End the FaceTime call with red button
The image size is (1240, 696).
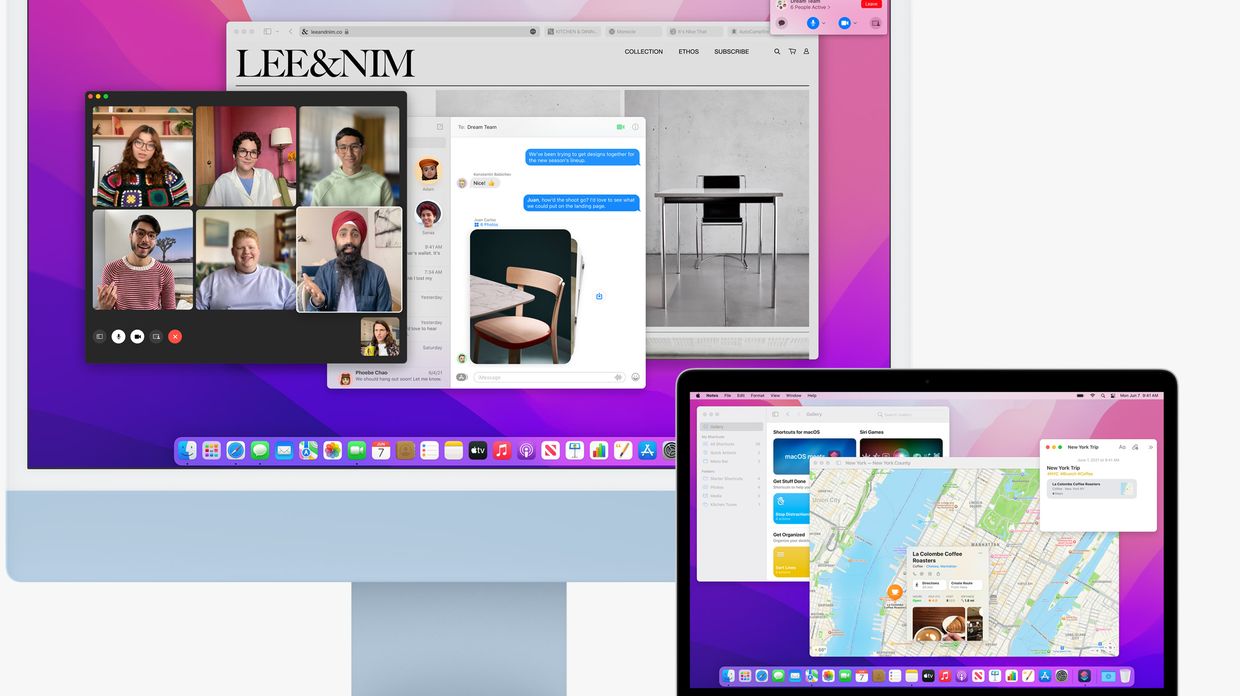tap(175, 337)
